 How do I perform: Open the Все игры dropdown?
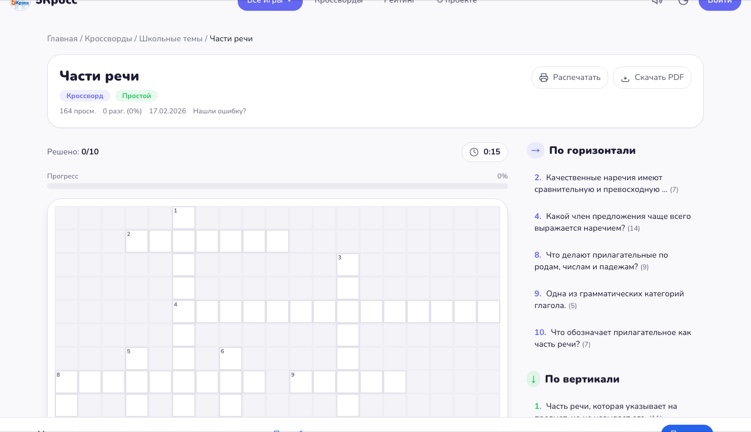click(270, 2)
